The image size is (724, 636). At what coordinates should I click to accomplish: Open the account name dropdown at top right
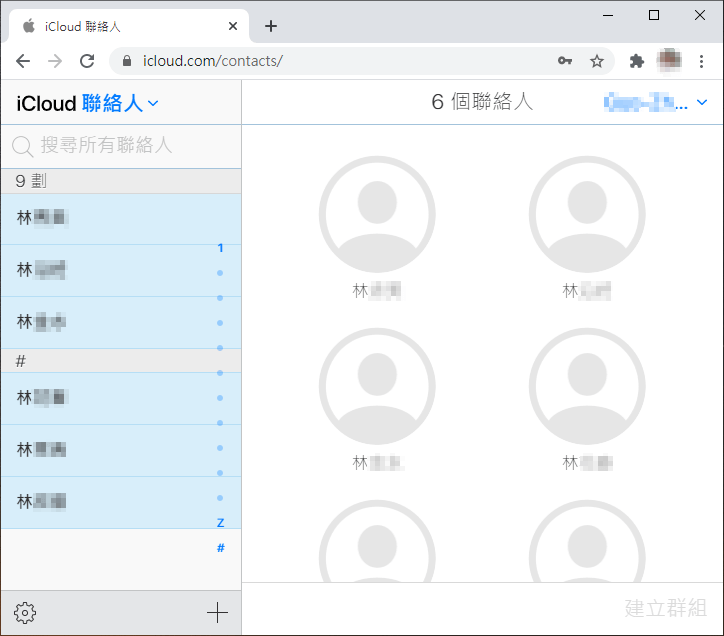tap(656, 102)
